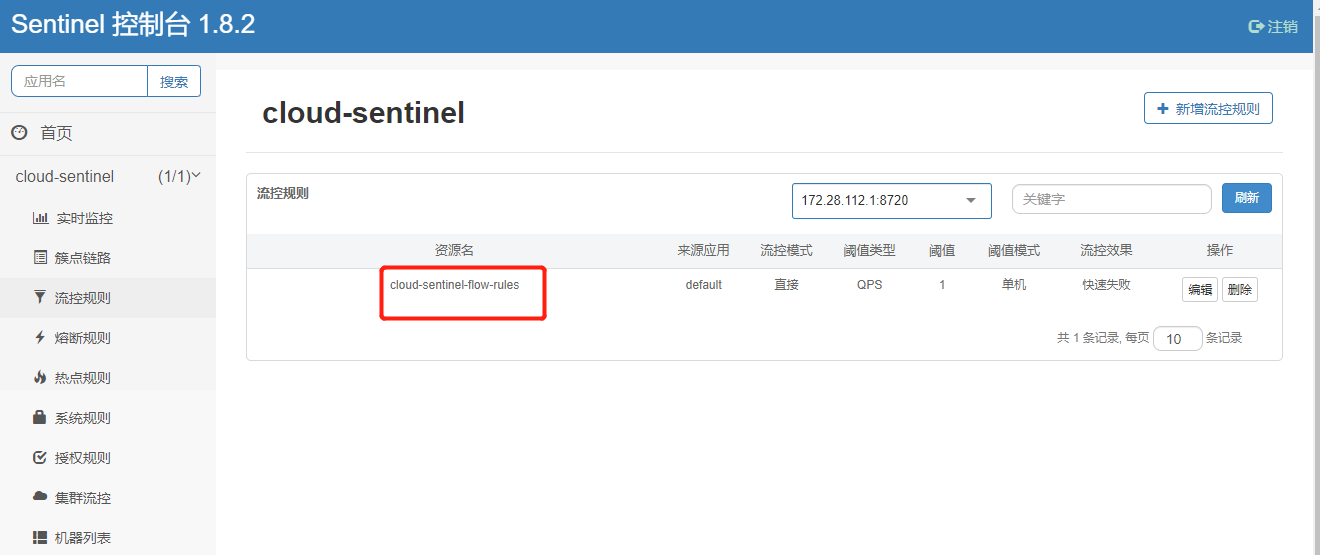The image size is (1320, 555).
Task: Click the 操作 column header
Action: coord(1220,250)
